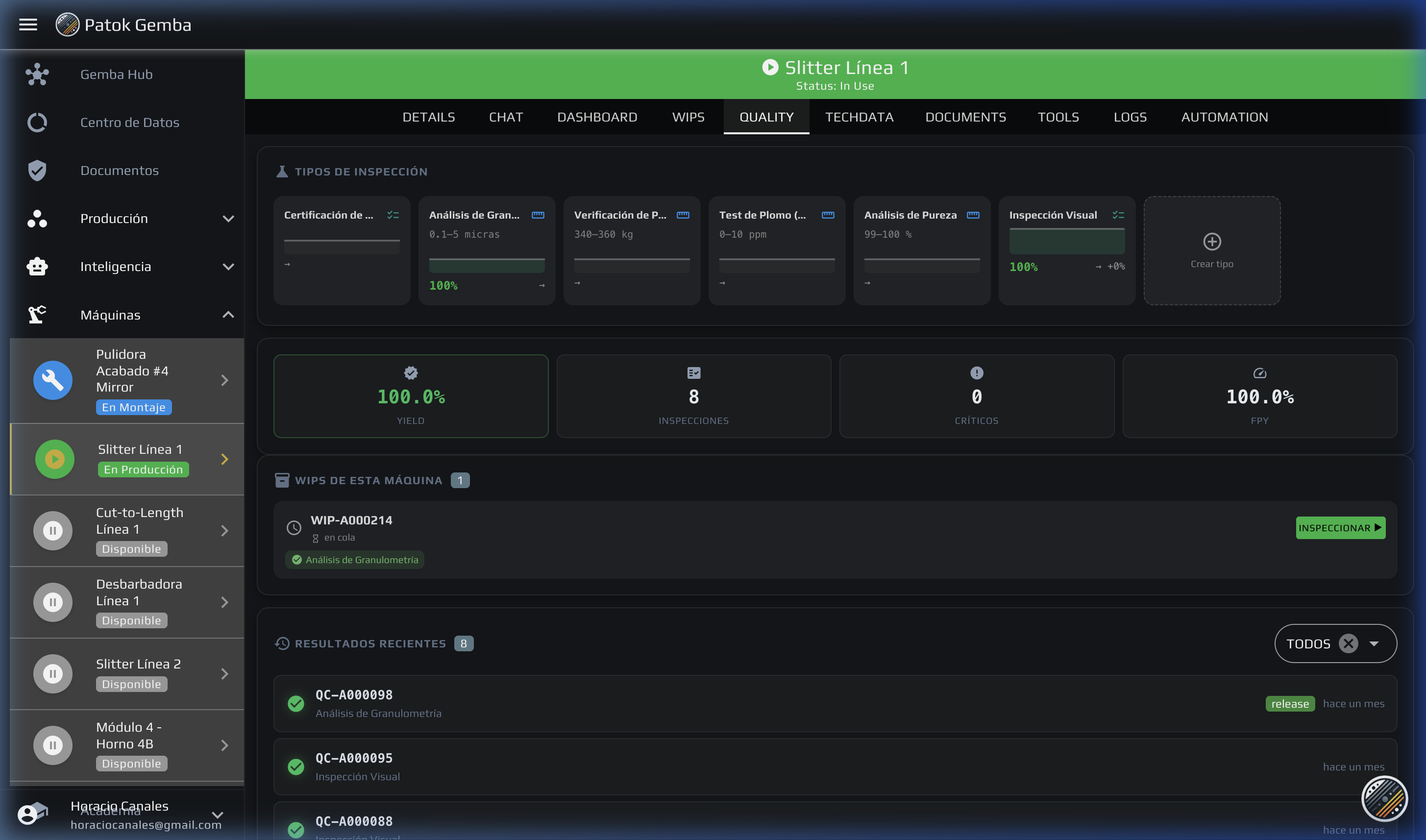Viewport: 1426px width, 840px height.
Task: Expand the Horacio Canales user menu
Action: click(x=217, y=815)
